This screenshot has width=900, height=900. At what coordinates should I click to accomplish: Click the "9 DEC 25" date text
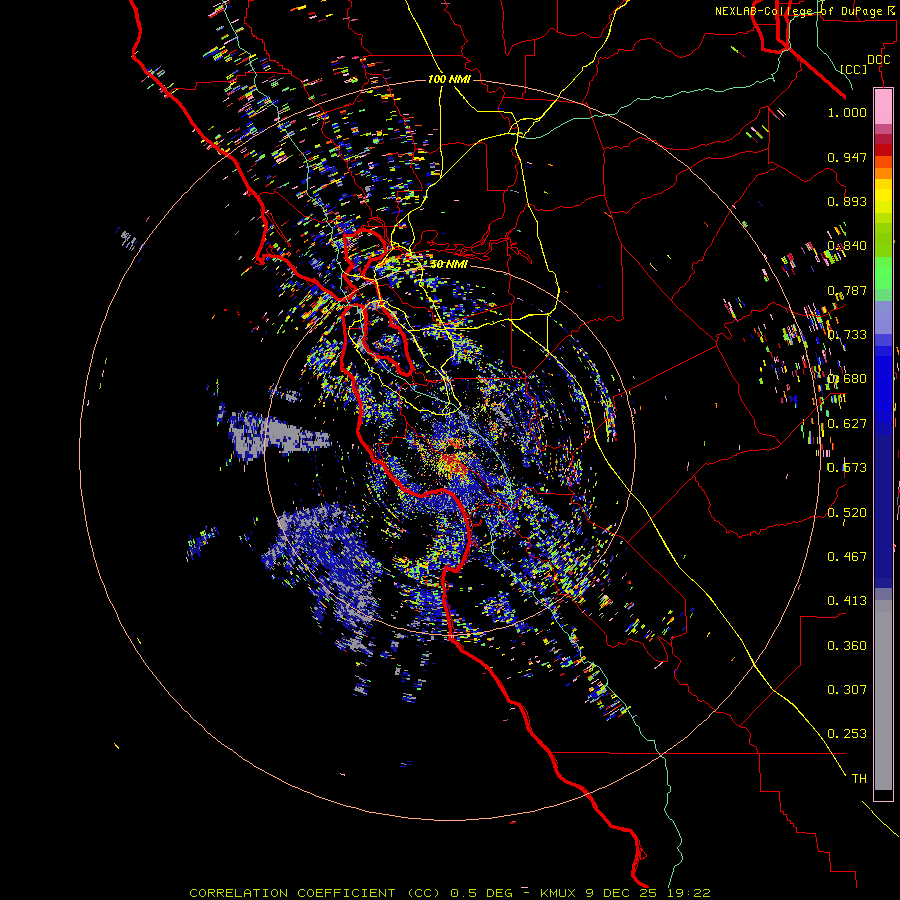621,893
